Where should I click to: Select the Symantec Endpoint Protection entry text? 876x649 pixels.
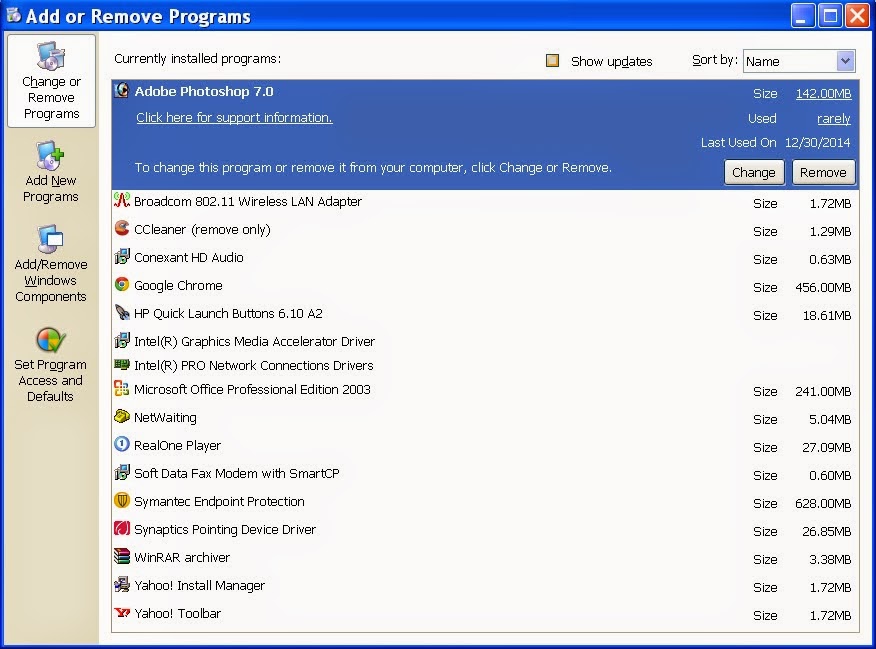click(219, 502)
